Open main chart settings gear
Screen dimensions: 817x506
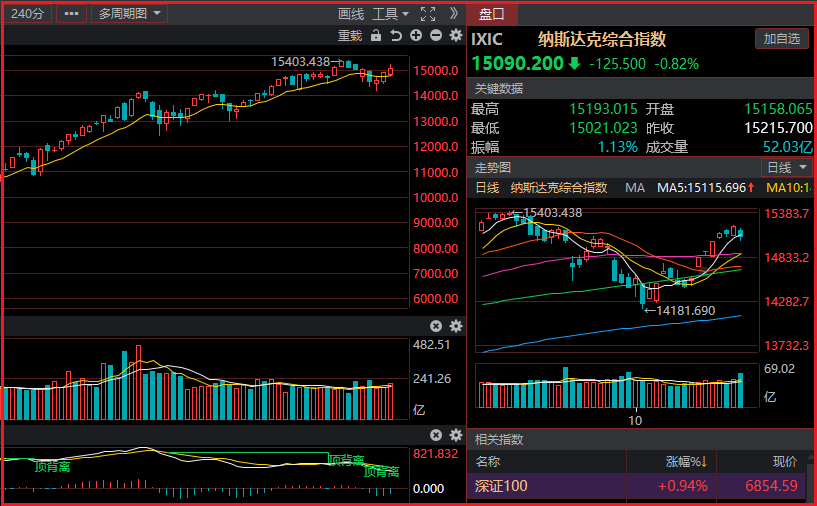click(x=456, y=35)
